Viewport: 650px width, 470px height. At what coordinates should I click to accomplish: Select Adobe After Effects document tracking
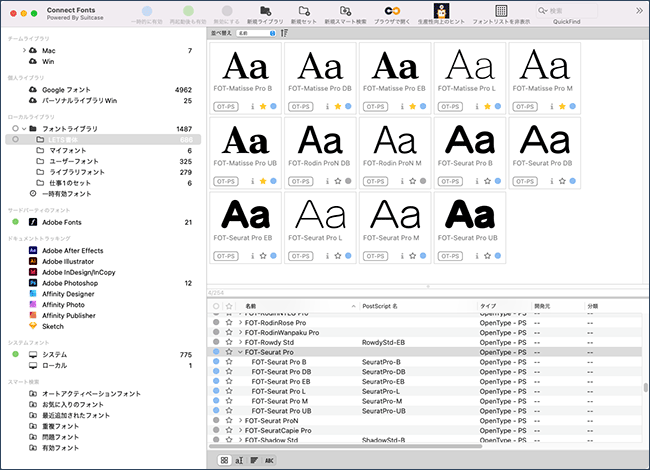coord(73,250)
